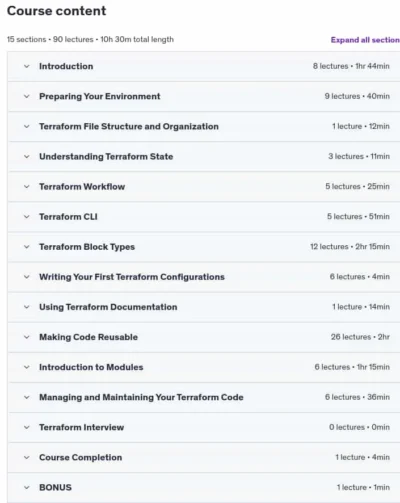Click chevron beside Terraform File Structure and Organization
400x503 pixels.
tap(27, 126)
